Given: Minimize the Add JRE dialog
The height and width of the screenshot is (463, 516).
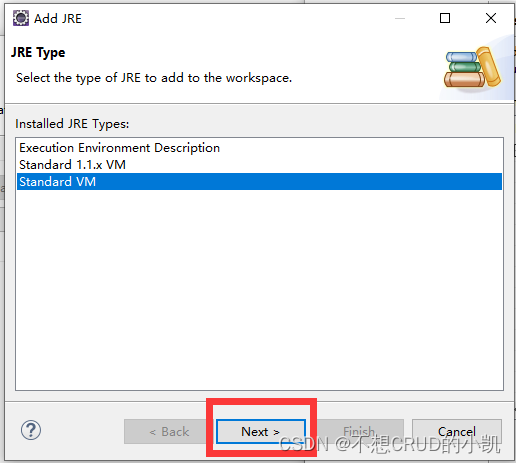Looking at the screenshot, I should (x=400, y=18).
